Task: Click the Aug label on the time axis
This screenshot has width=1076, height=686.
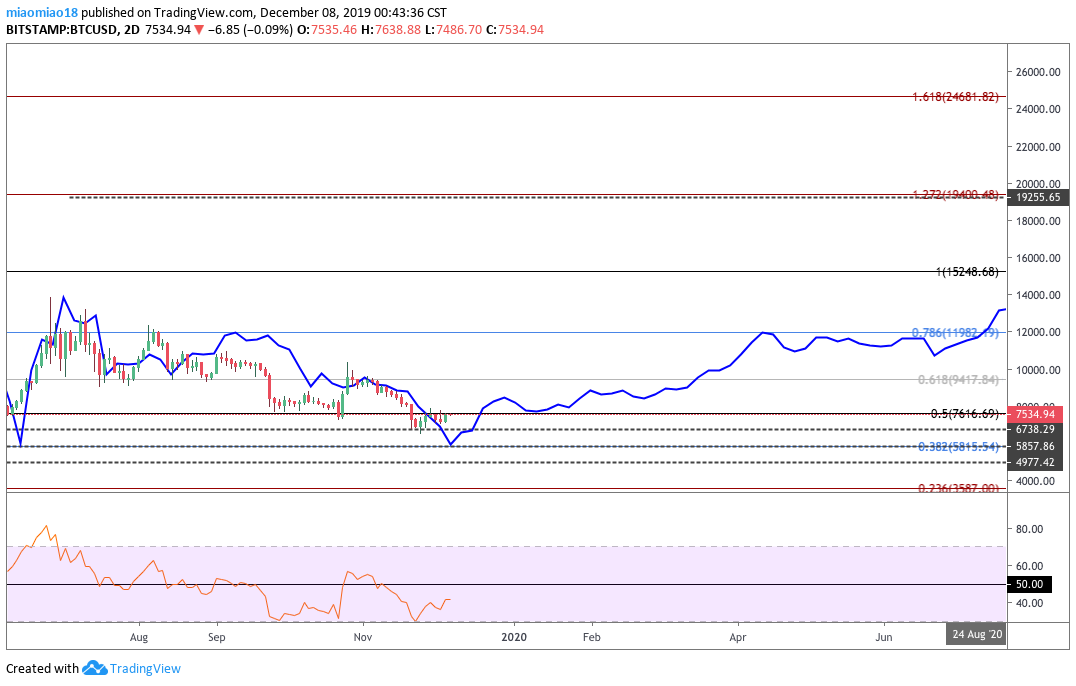Action: point(139,637)
